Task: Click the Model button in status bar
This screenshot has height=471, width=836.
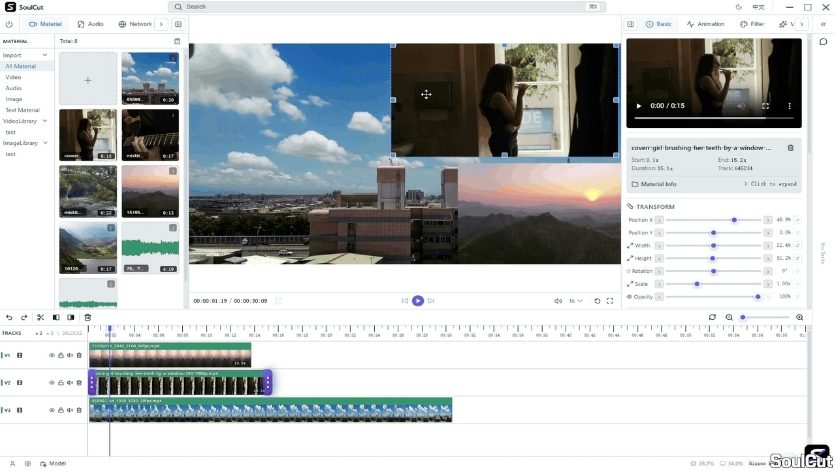Action: [x=53, y=464]
